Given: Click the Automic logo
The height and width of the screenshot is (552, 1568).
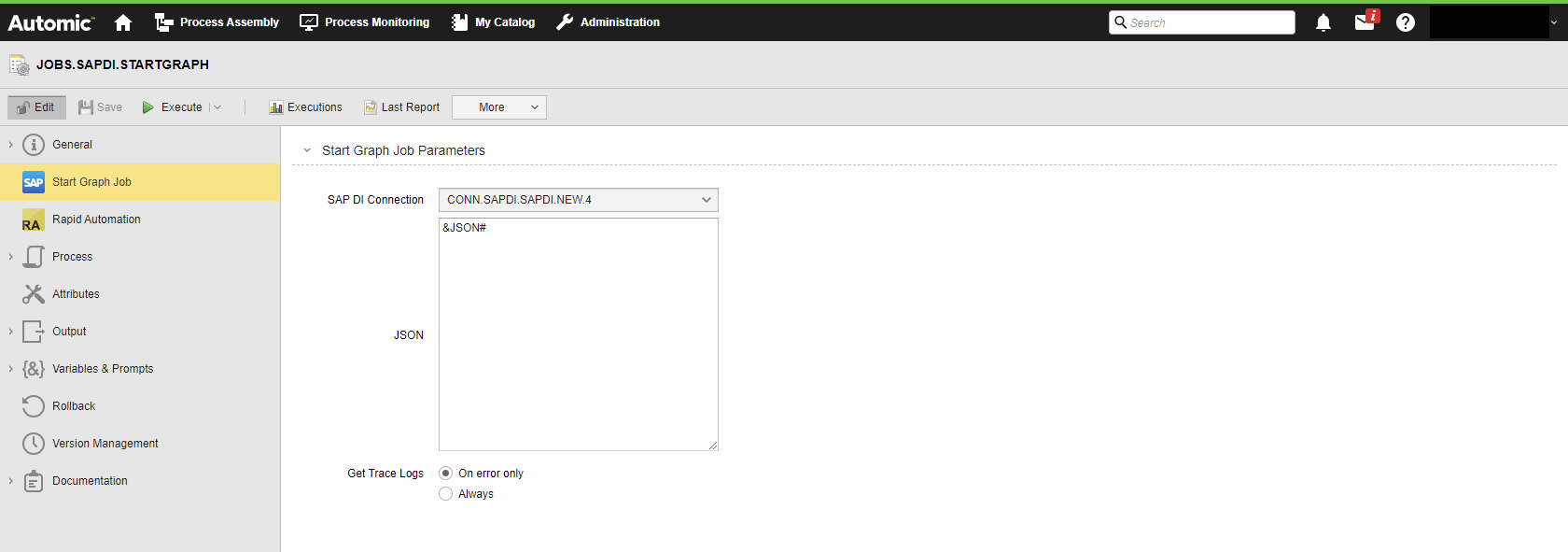Looking at the screenshot, I should click(50, 22).
